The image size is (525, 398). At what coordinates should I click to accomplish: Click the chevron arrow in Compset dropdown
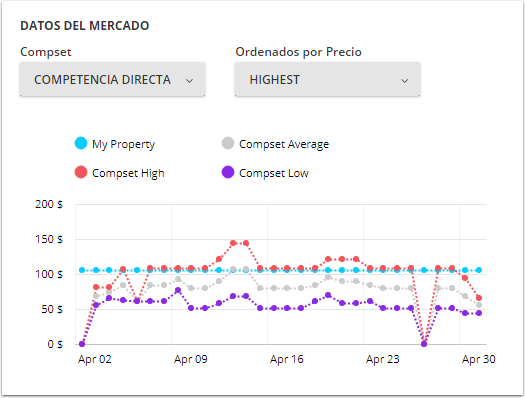[x=190, y=81]
